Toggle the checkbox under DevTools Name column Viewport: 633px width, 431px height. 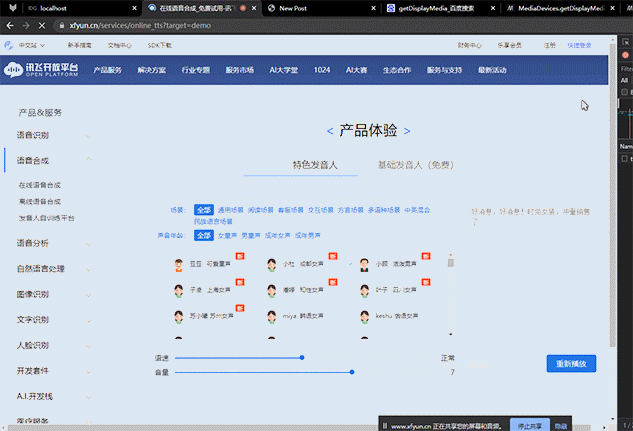pos(625,159)
